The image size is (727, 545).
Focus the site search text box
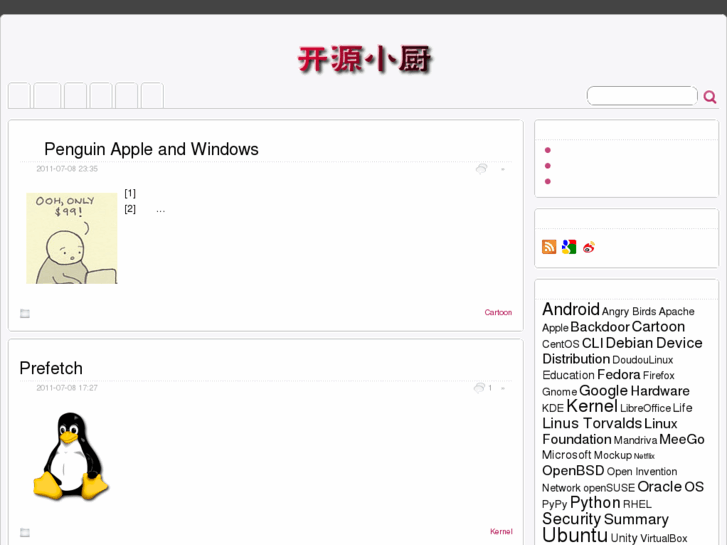[642, 96]
